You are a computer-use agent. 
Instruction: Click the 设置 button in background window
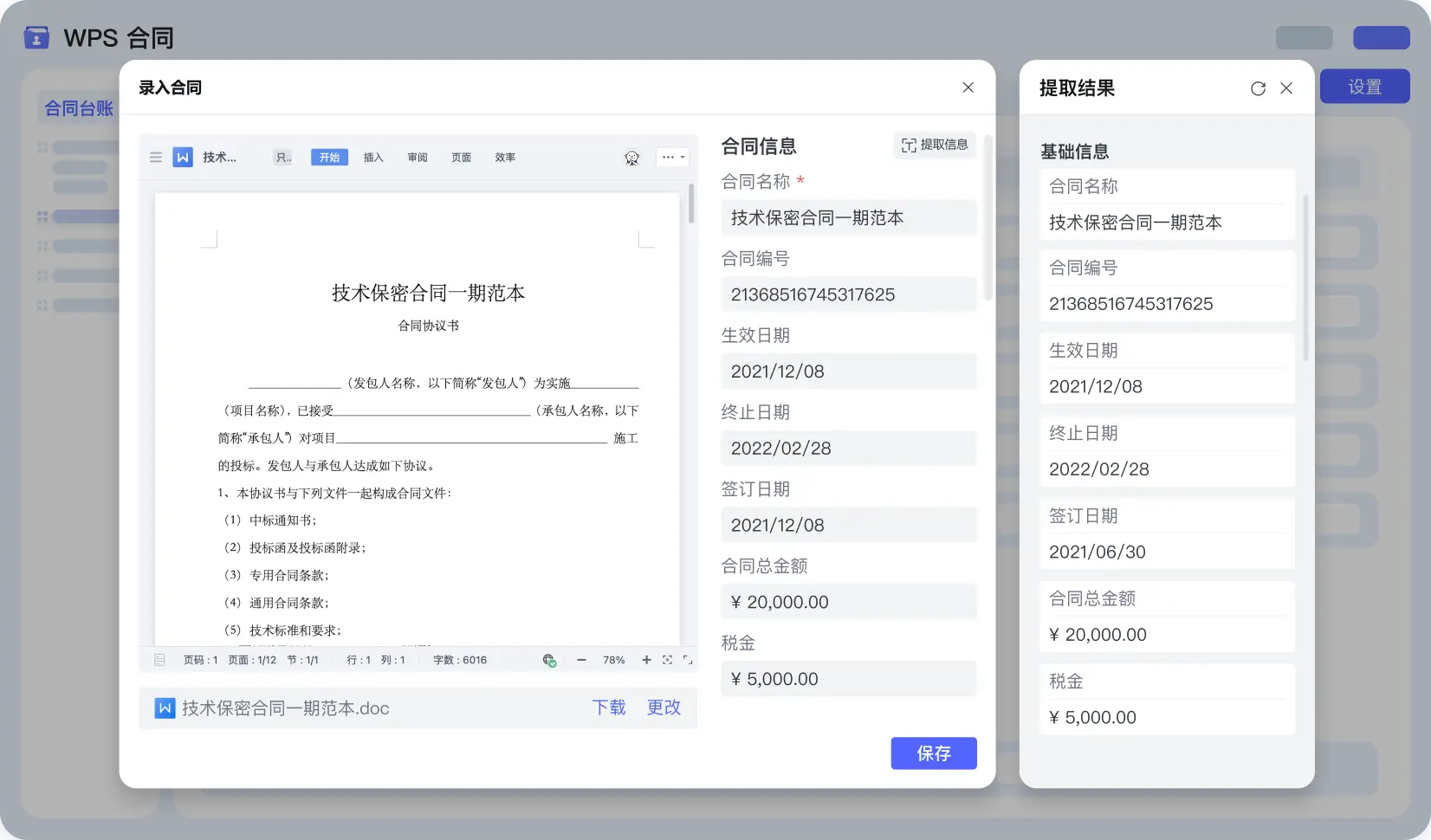click(x=1365, y=87)
